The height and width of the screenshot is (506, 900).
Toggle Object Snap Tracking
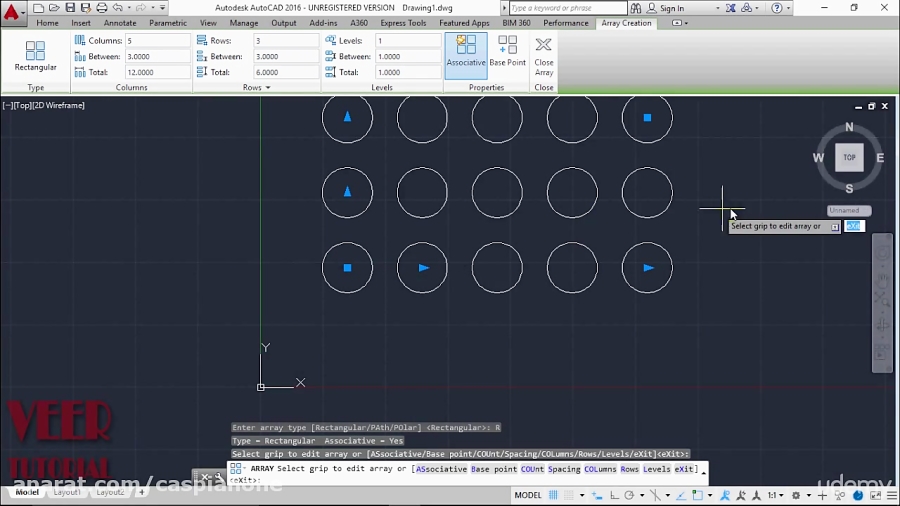tap(681, 495)
